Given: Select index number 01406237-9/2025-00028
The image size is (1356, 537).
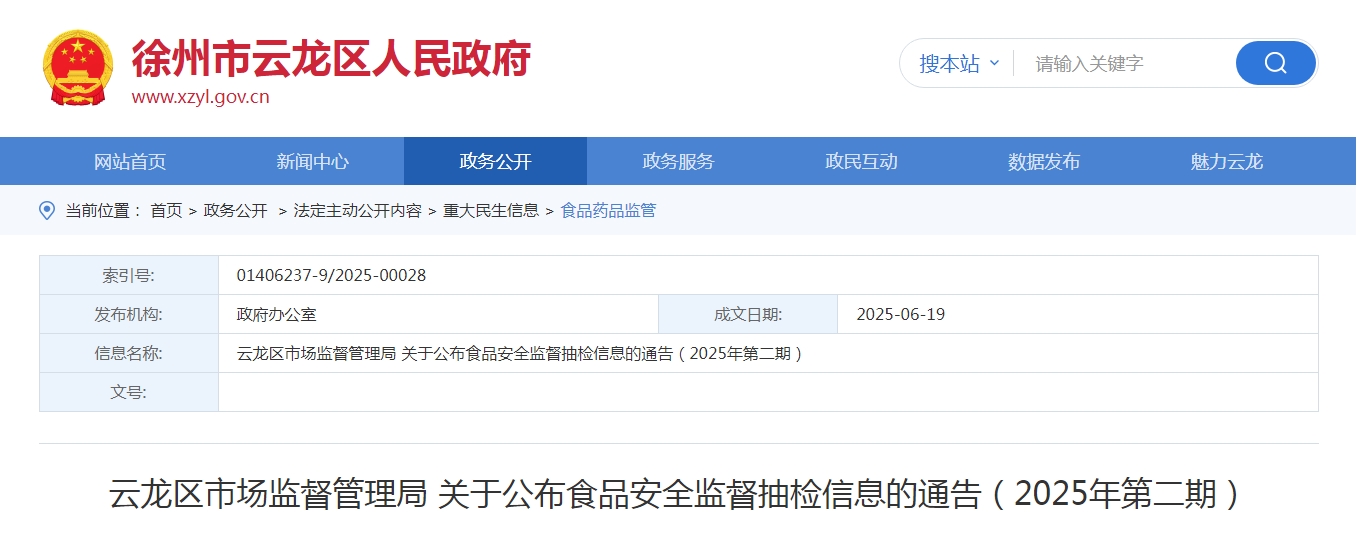Looking at the screenshot, I should point(331,275).
